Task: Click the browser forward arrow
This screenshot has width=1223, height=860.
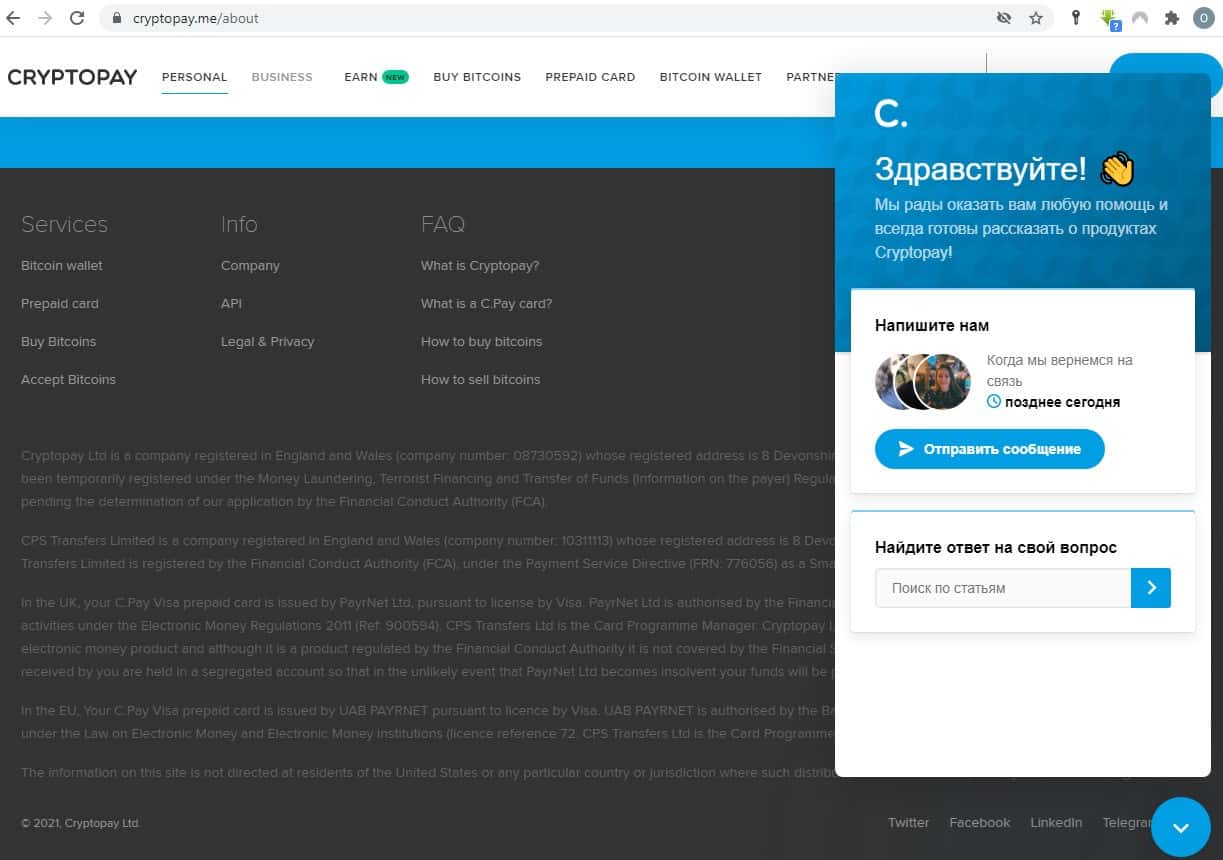Action: [45, 18]
